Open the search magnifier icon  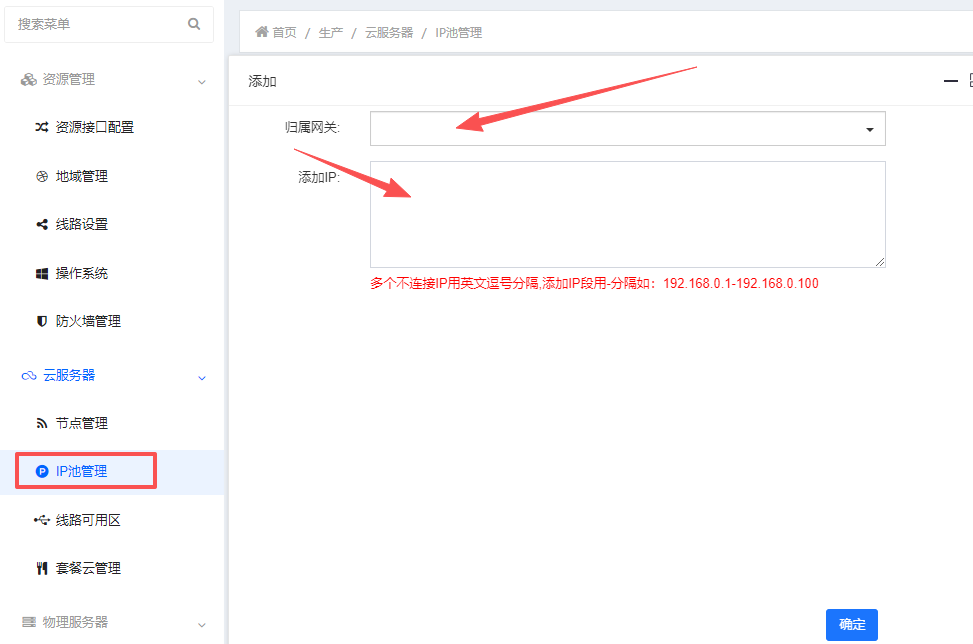tap(193, 23)
